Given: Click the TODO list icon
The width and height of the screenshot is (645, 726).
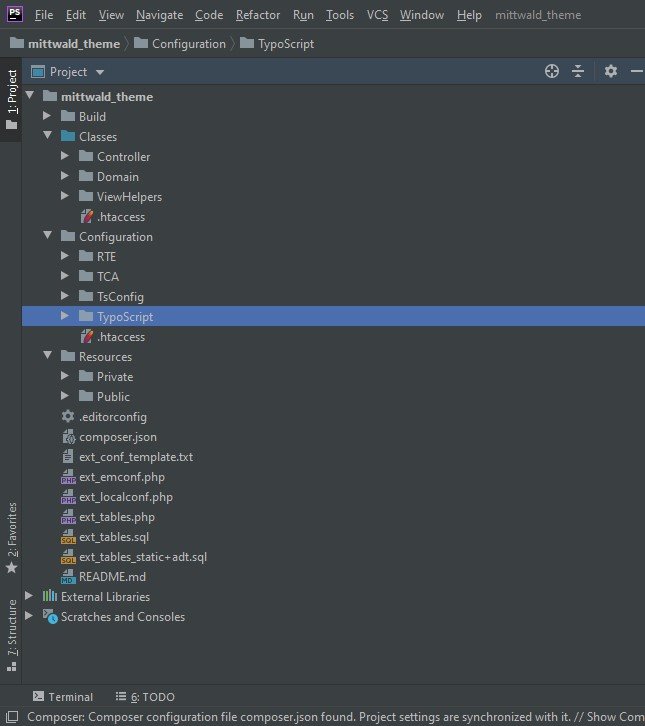Looking at the screenshot, I should click(121, 696).
